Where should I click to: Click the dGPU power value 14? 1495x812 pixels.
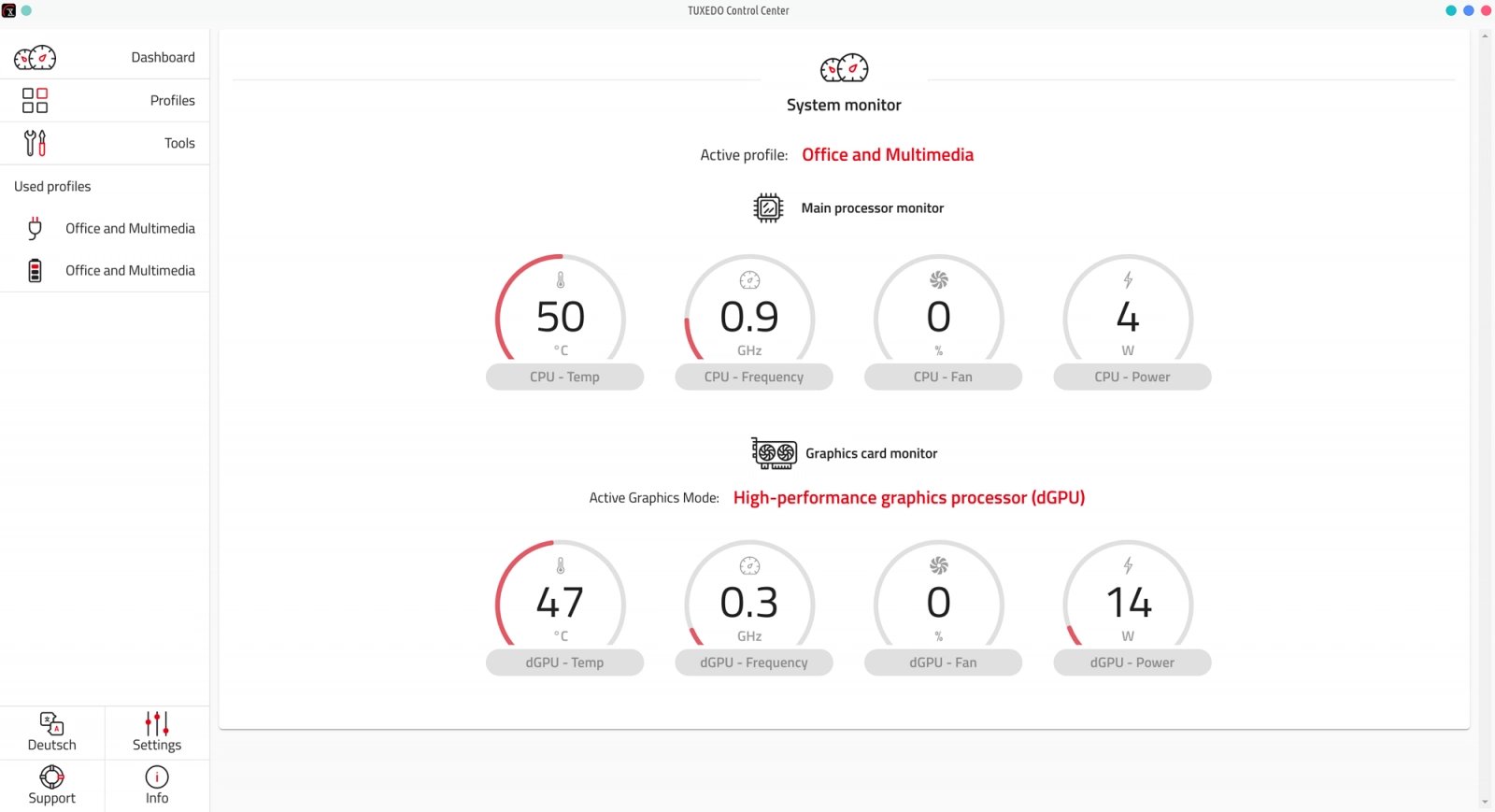[1129, 603]
